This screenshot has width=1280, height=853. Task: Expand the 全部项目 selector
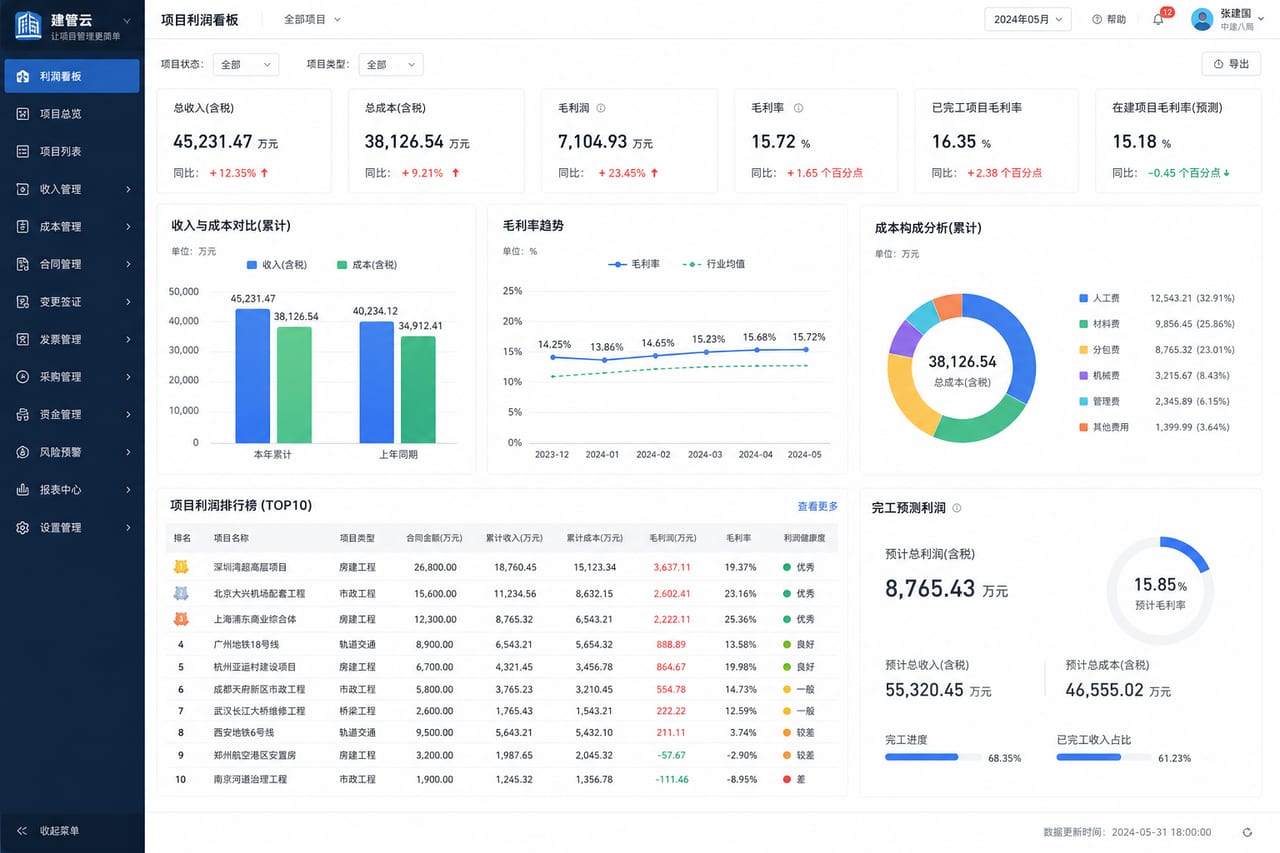pos(312,19)
